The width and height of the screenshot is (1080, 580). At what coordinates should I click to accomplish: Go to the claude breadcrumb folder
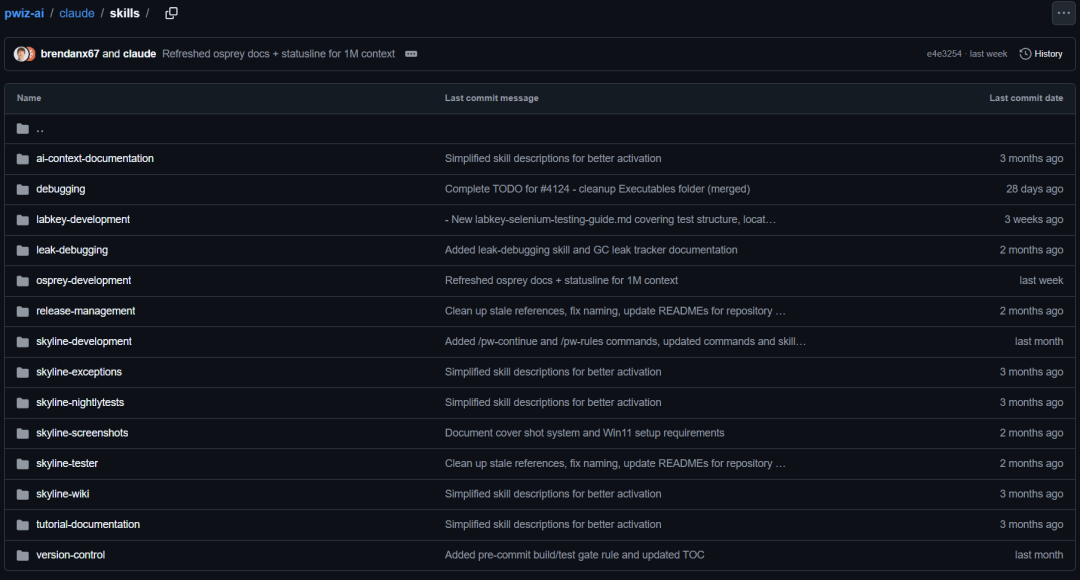pyautogui.click(x=76, y=13)
